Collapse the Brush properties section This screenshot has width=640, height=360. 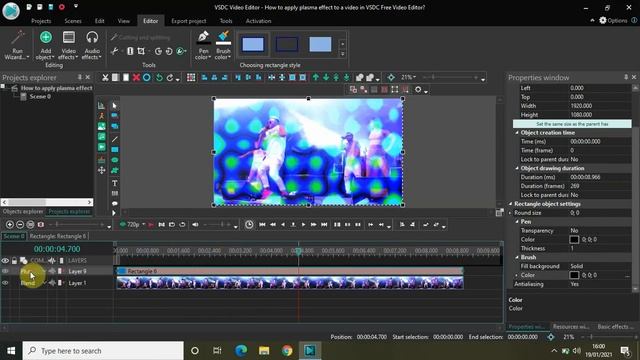tap(517, 257)
